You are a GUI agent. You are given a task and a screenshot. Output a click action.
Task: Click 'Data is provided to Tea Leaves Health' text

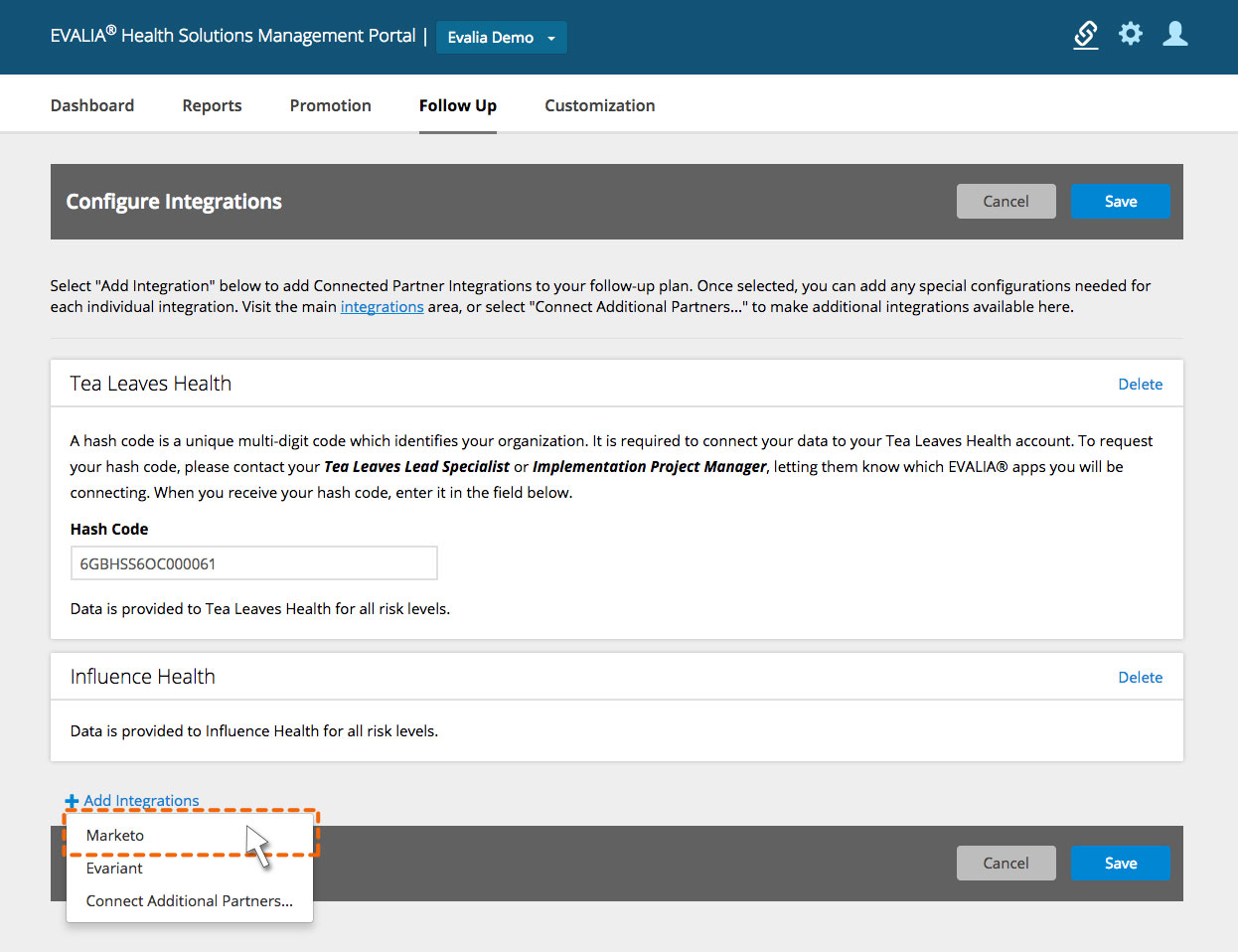point(260,609)
